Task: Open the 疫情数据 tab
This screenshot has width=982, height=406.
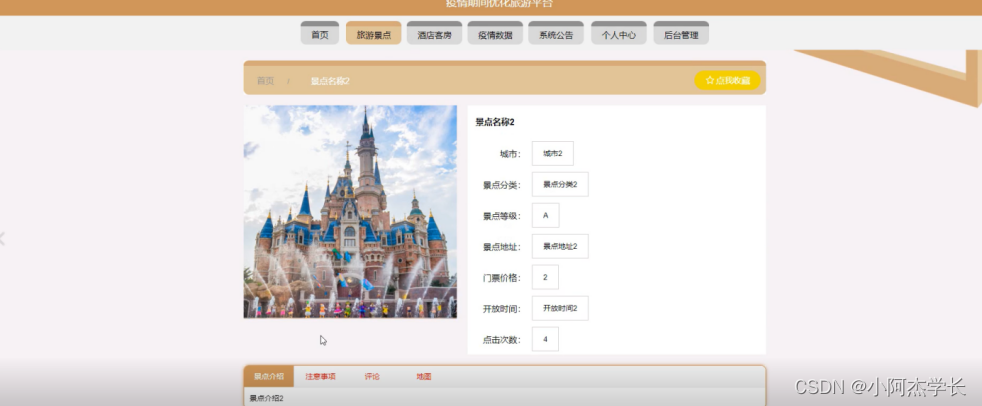Action: pyautogui.click(x=495, y=34)
